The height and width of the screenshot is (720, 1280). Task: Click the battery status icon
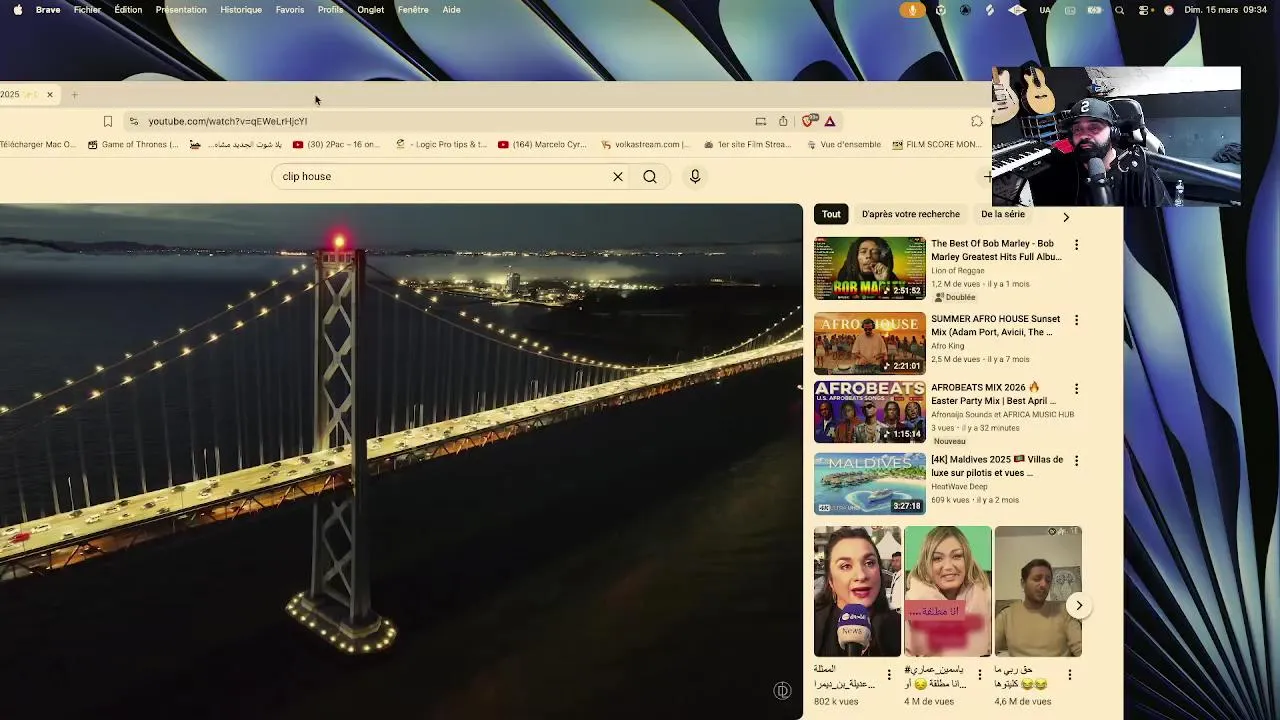pyautogui.click(x=1094, y=10)
